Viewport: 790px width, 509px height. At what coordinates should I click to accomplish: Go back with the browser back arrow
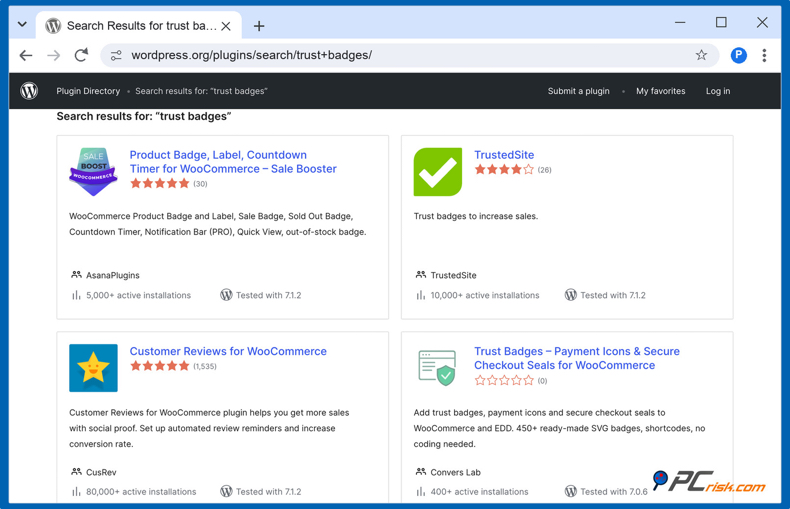[26, 55]
